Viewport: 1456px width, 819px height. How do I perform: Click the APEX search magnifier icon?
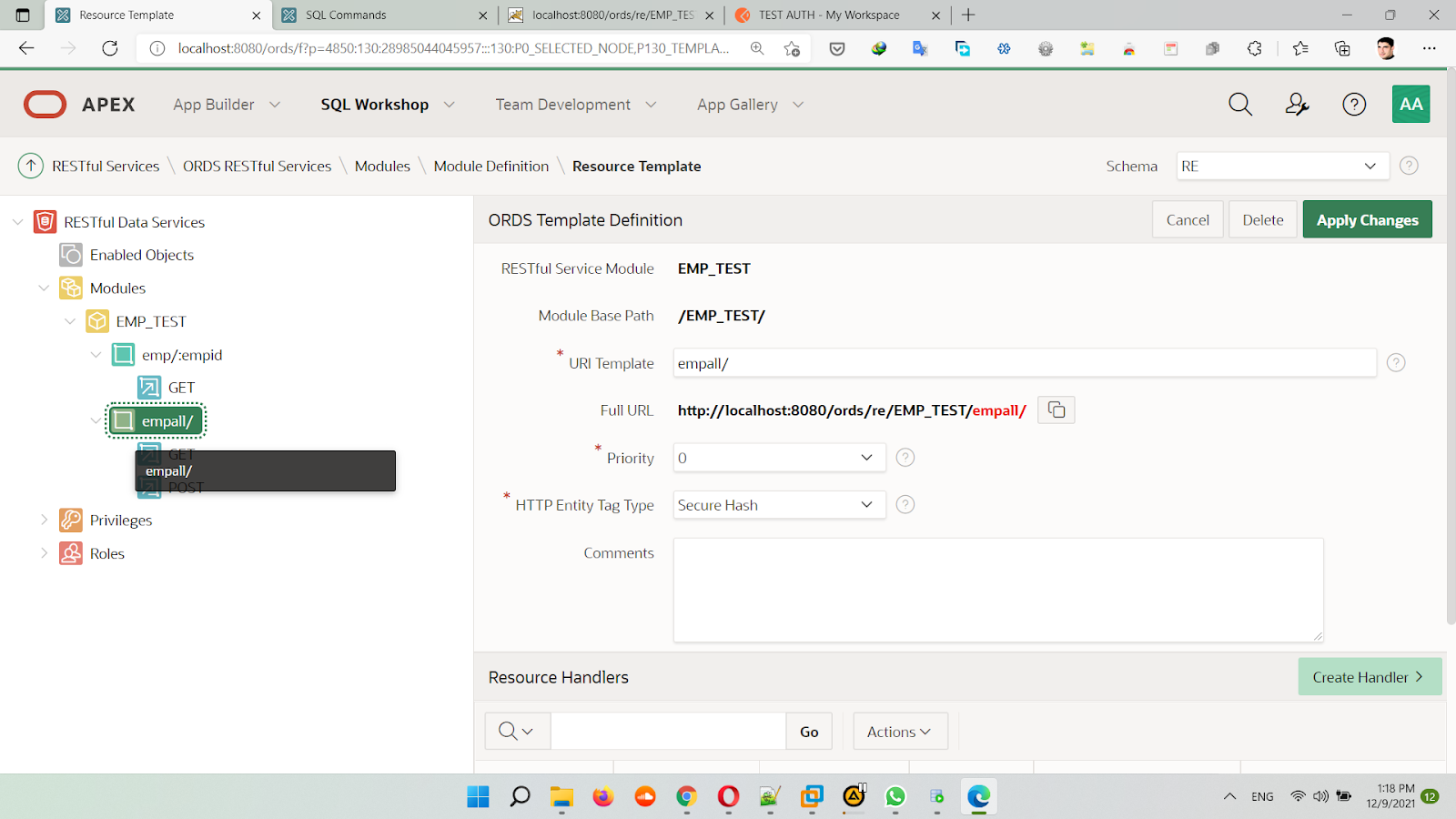pos(1240,105)
